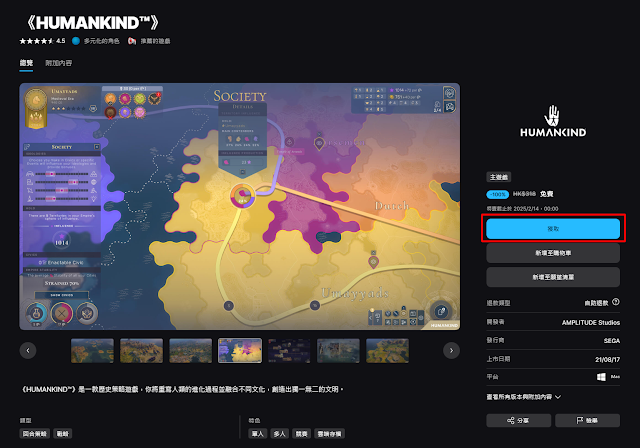Image resolution: width=640 pixels, height=448 pixels.
Task: Click the AMPLITUDE Studios developer name
Action: 591,322
